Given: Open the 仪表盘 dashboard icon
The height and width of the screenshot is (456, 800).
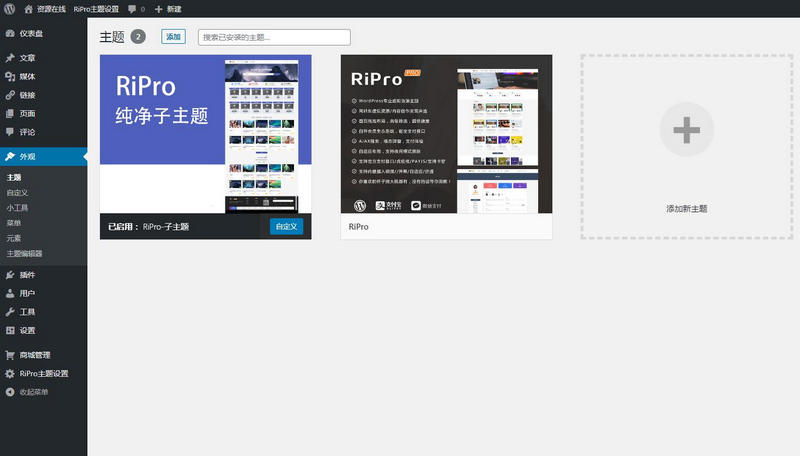Looking at the screenshot, I should click(10, 33).
